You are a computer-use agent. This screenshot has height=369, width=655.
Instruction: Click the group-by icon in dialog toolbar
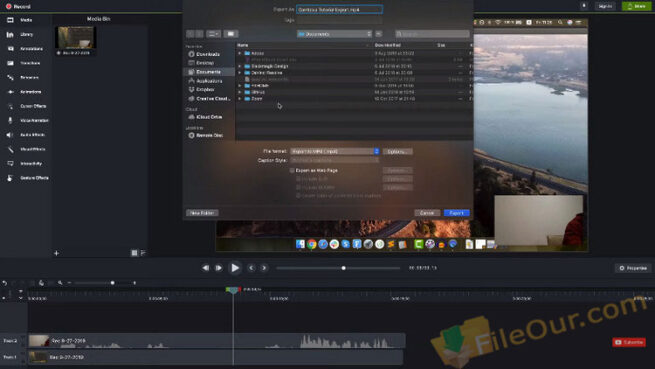[x=231, y=34]
